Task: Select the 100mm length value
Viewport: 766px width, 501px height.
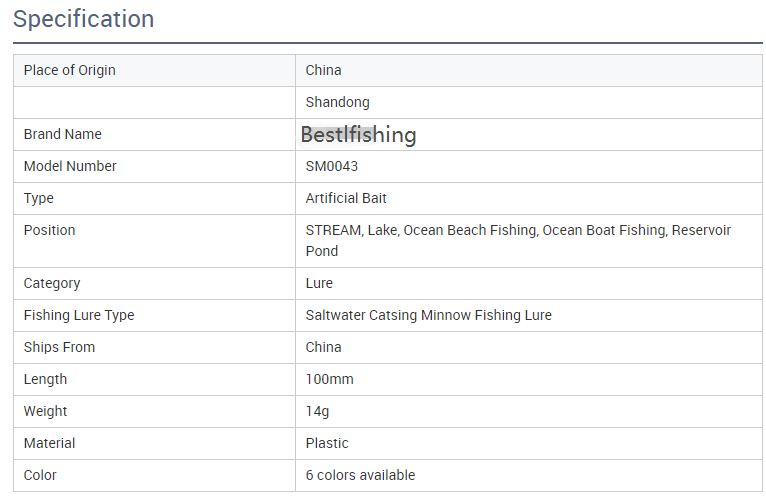Action: point(329,379)
